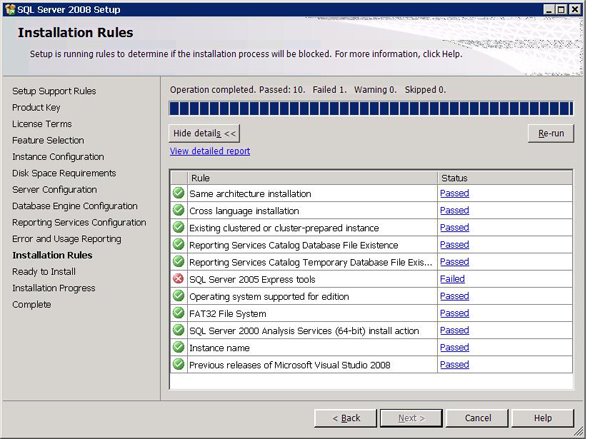Click the Re-run button

551,133
